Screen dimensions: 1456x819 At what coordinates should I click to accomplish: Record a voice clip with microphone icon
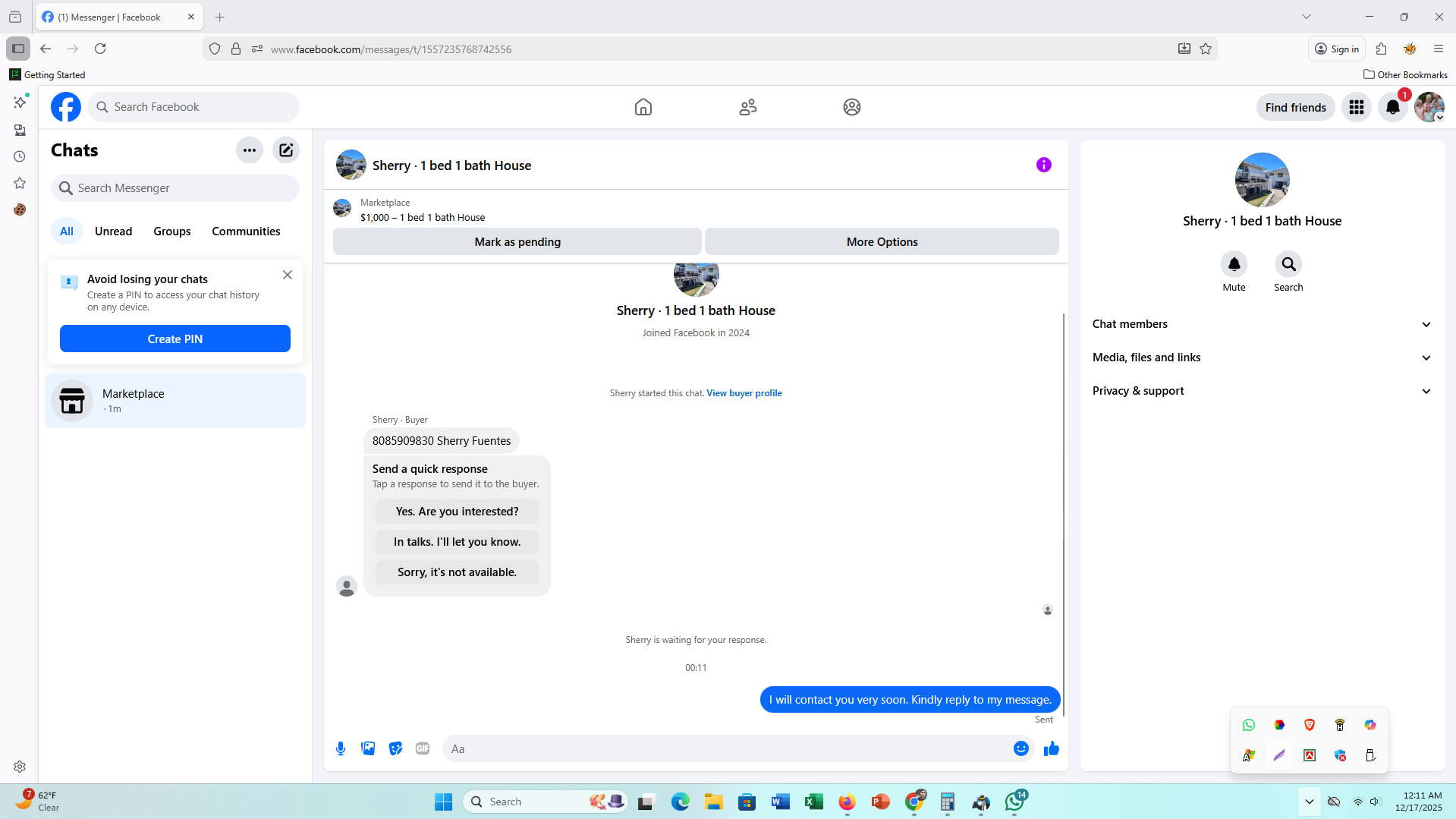(341, 748)
